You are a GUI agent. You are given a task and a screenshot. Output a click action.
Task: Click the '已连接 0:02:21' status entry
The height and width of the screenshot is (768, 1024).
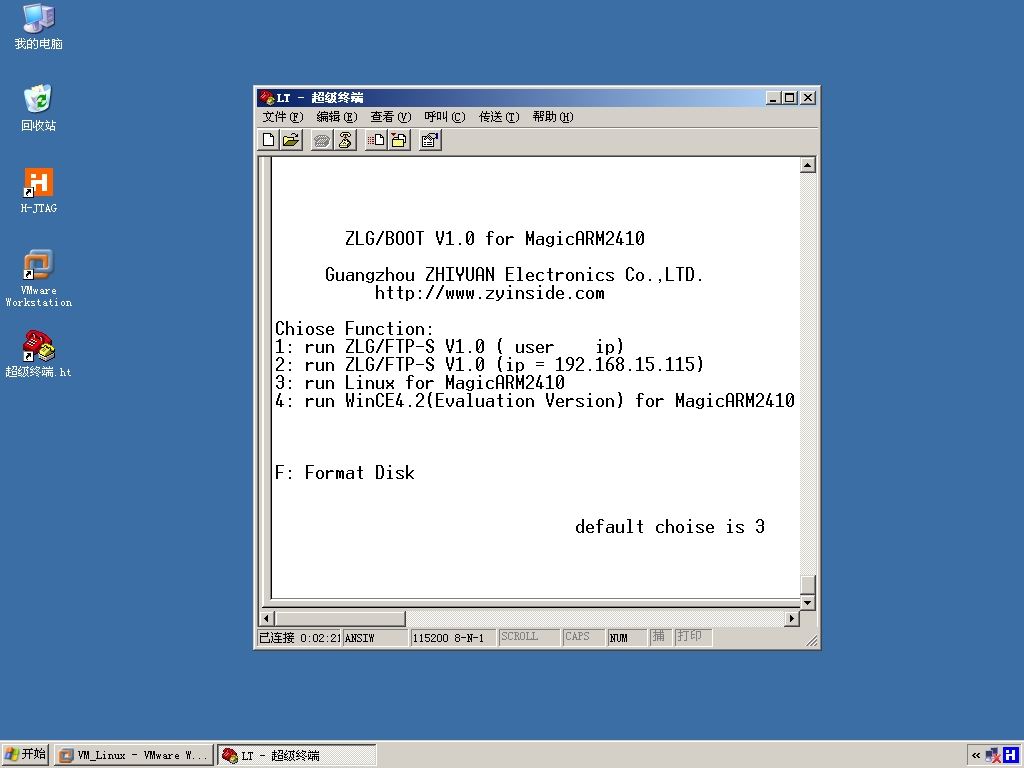pyautogui.click(x=300, y=638)
